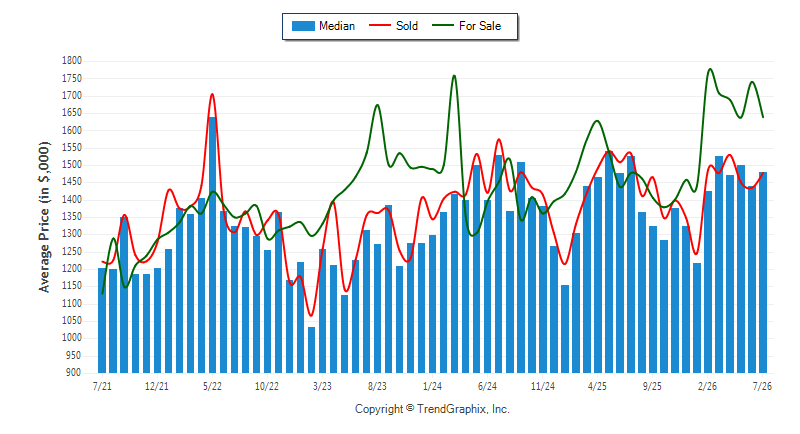Image resolution: width=800 pixels, height=434 pixels.
Task: Toggle the Sold series legend entry
Action: click(x=393, y=26)
